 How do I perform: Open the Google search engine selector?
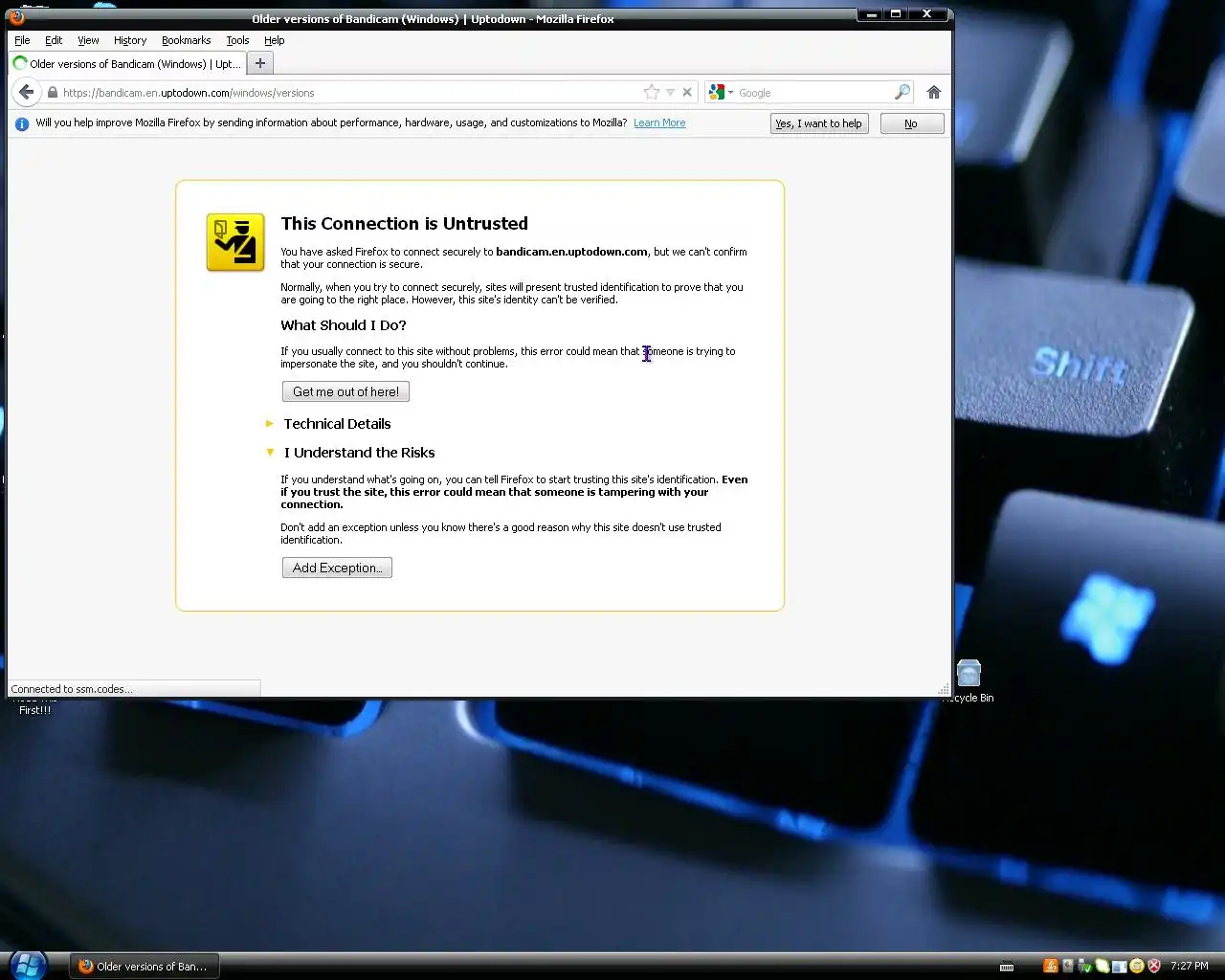721,93
